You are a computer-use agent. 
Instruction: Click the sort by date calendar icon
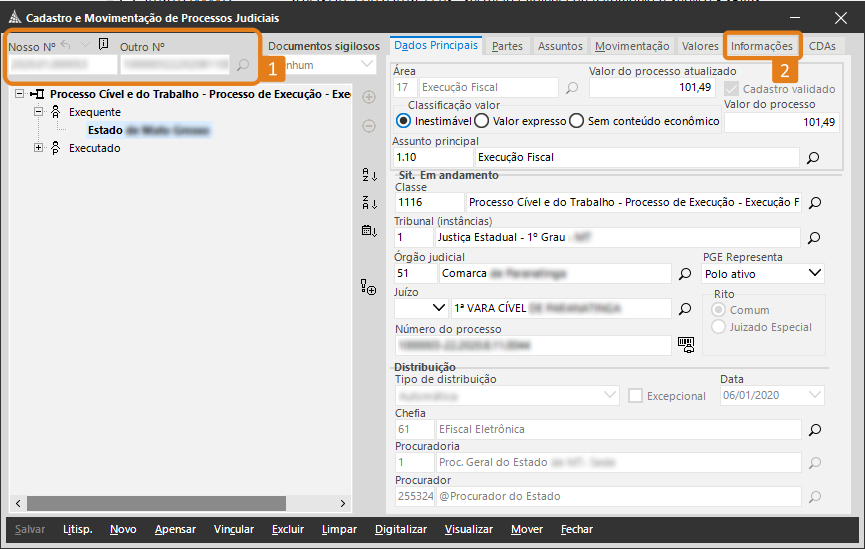[x=368, y=231]
